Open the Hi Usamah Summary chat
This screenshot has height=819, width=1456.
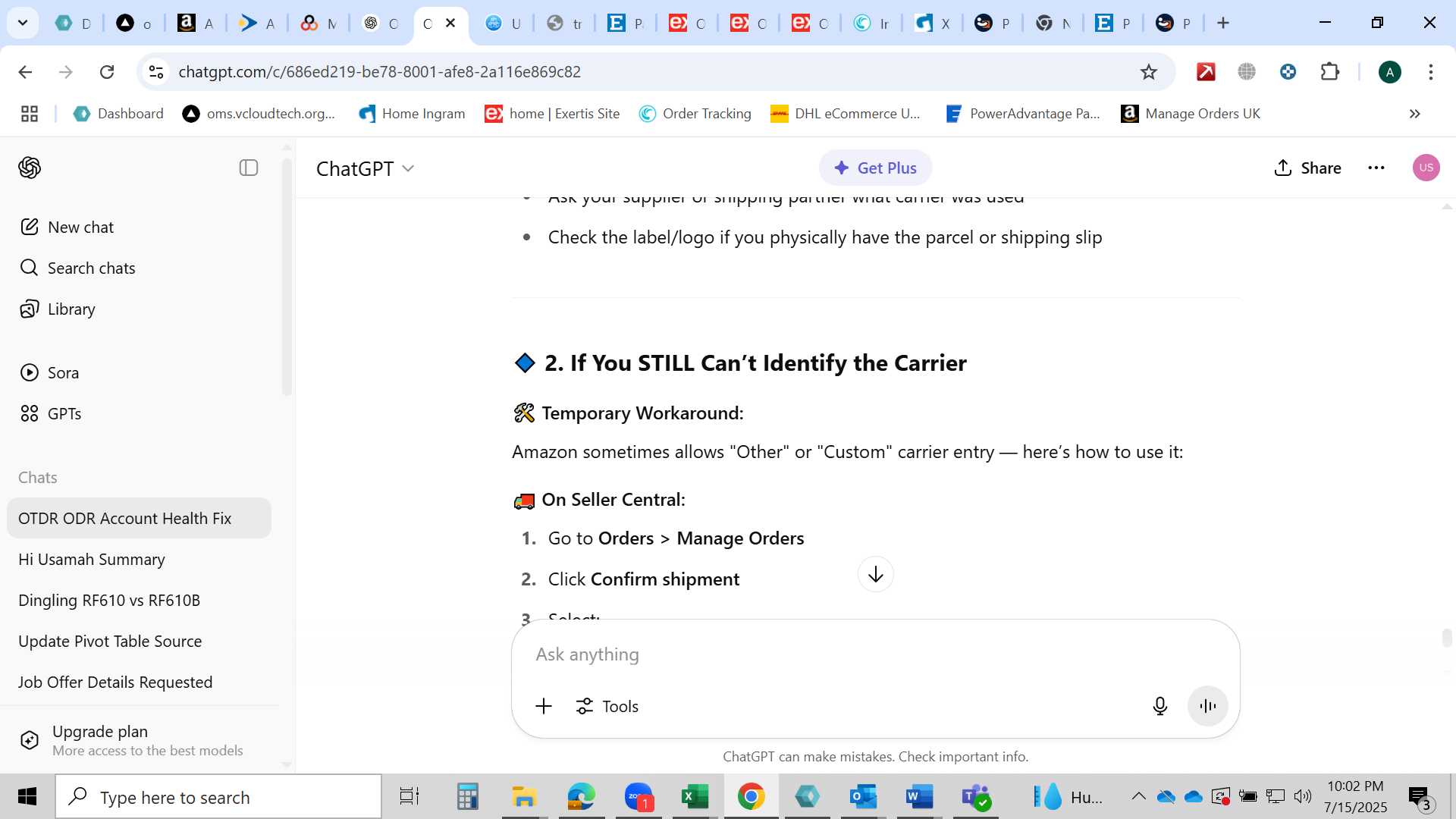(139, 559)
